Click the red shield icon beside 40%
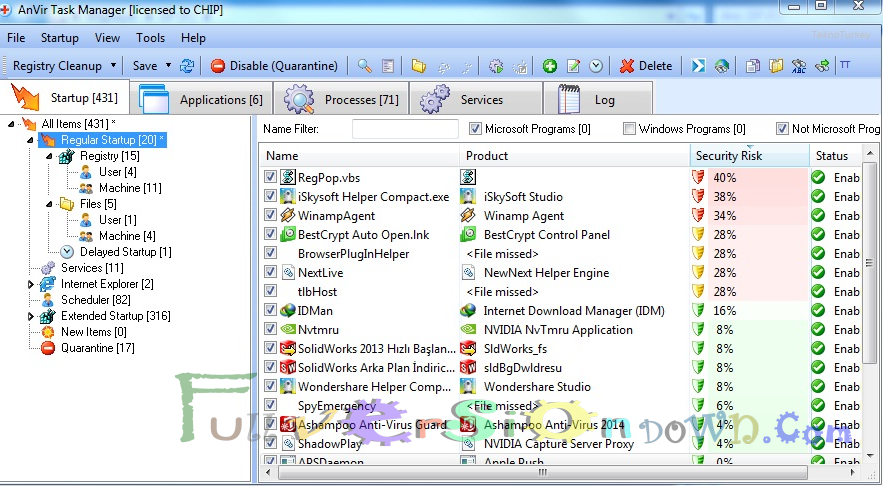883x486 pixels. [x=698, y=177]
